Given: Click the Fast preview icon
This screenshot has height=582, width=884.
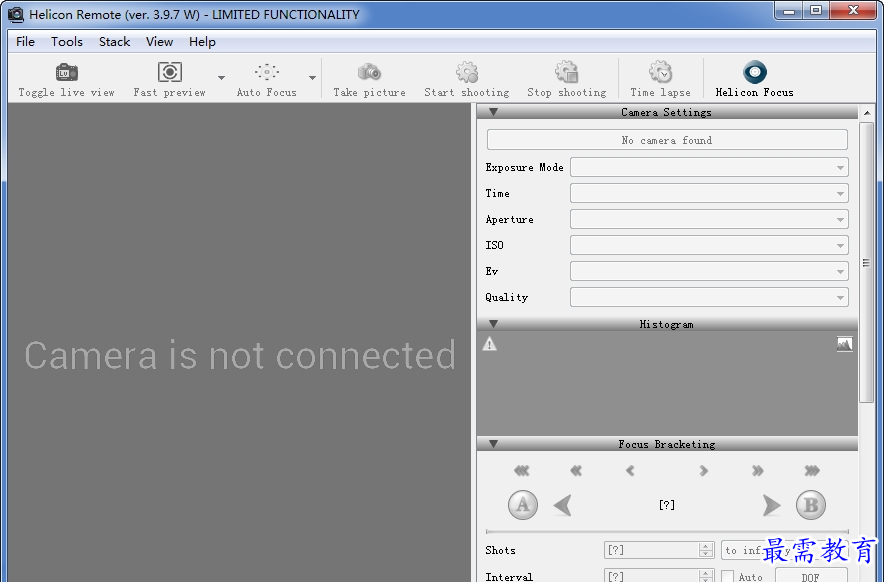Looking at the screenshot, I should pyautogui.click(x=169, y=72).
